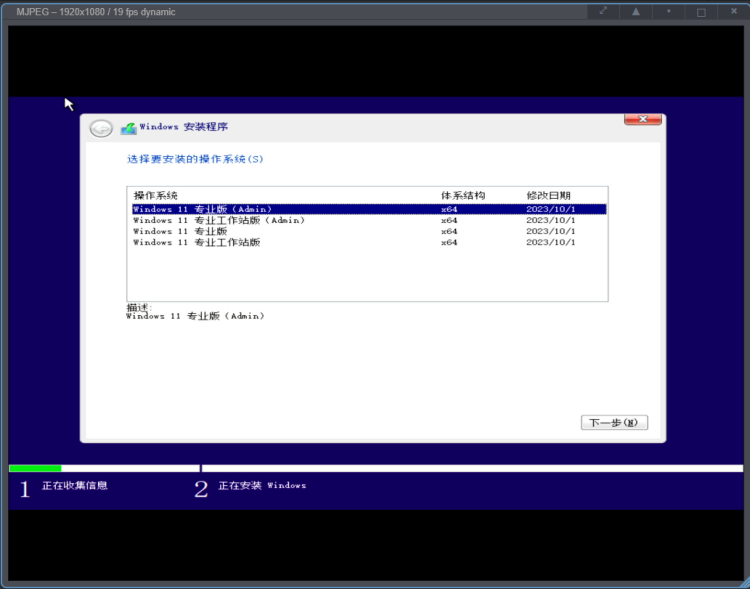Click the 下一步(N) button
Viewport: 750px width, 589px height.
(x=614, y=422)
